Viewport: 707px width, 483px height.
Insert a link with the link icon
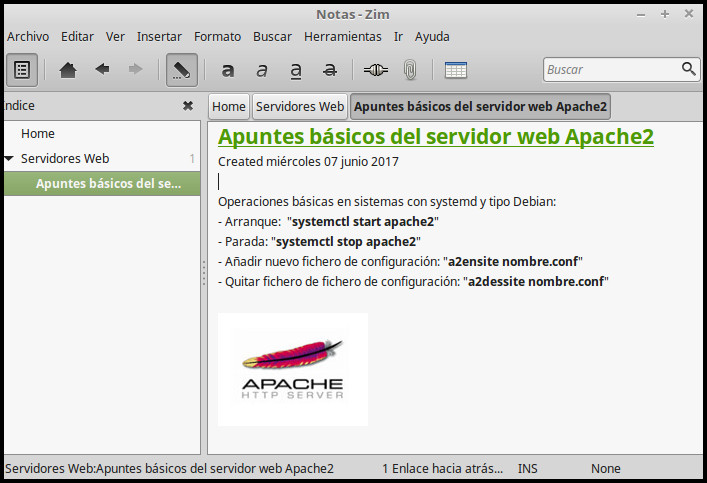coord(376,70)
